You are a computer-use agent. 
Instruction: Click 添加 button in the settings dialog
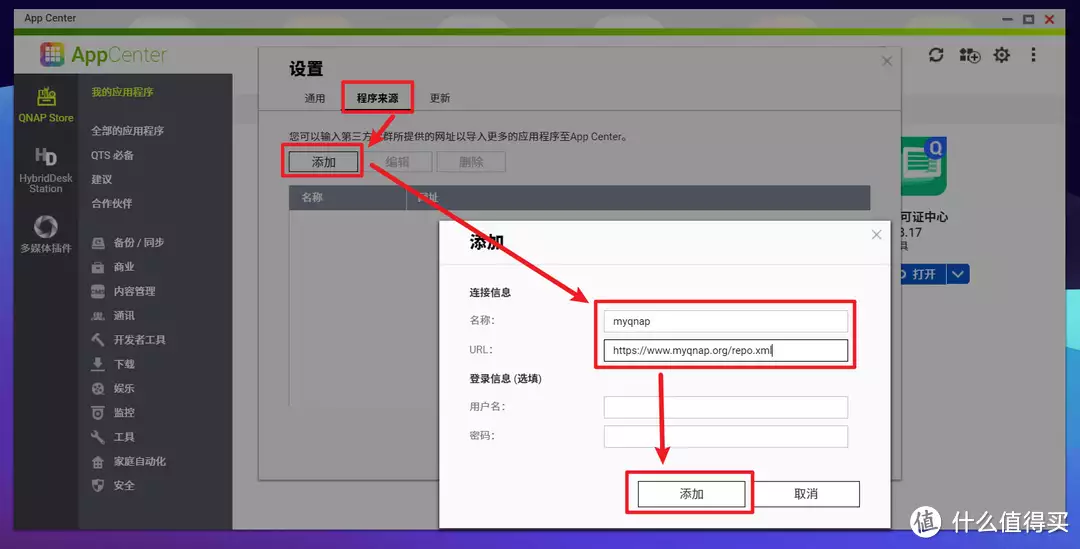click(x=324, y=162)
